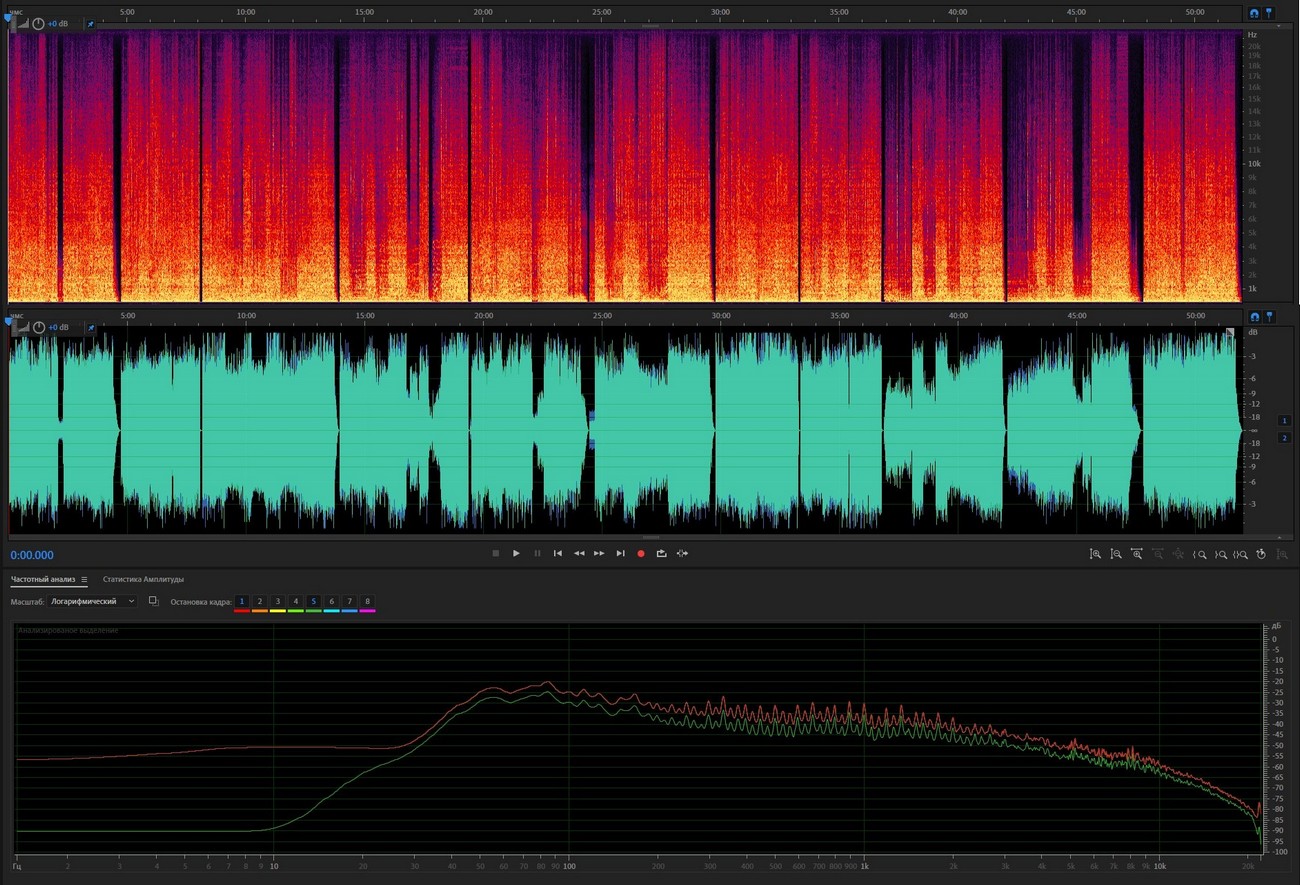Click the red Record button
Viewport: 1300px width, 885px height.
point(641,553)
